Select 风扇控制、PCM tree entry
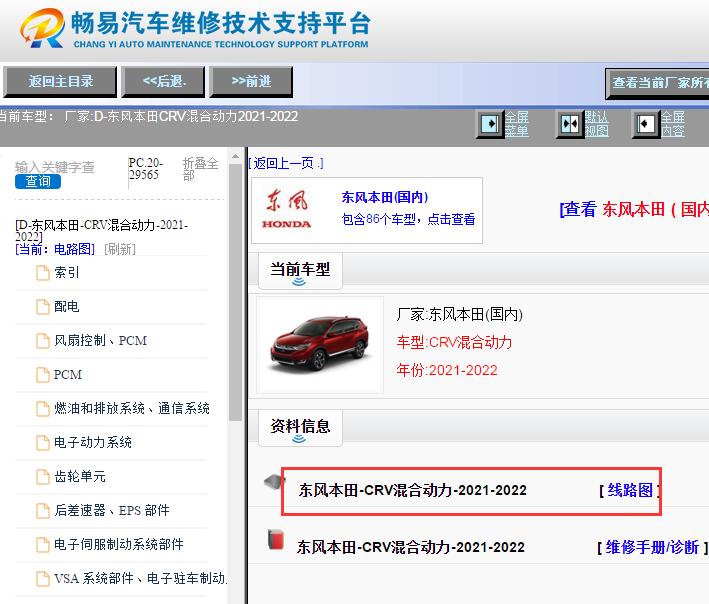 click(100, 340)
